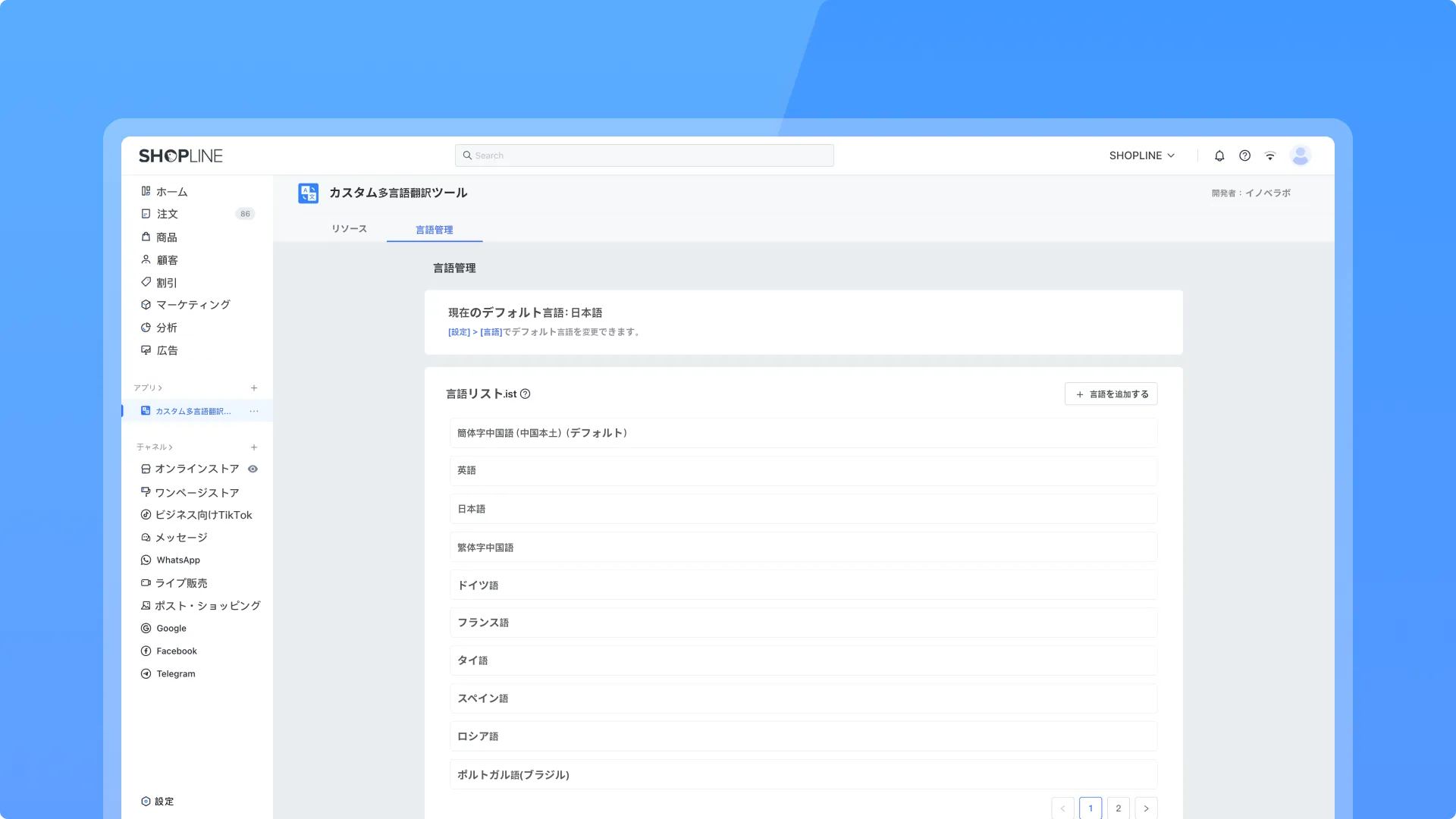Image resolution: width=1456 pixels, height=819 pixels.
Task: Click the 86 orders badge
Action: pyautogui.click(x=245, y=214)
